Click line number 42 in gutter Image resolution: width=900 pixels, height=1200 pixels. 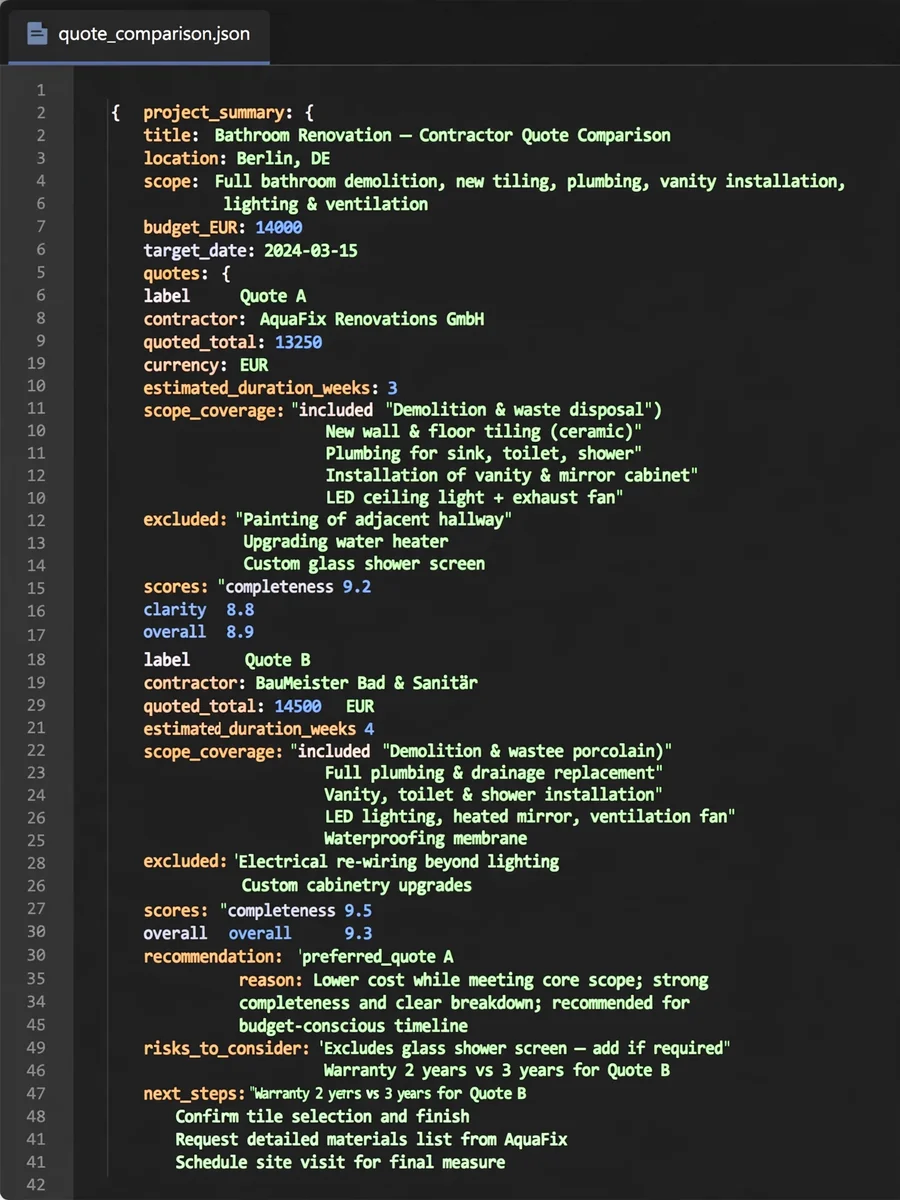tap(36, 1185)
